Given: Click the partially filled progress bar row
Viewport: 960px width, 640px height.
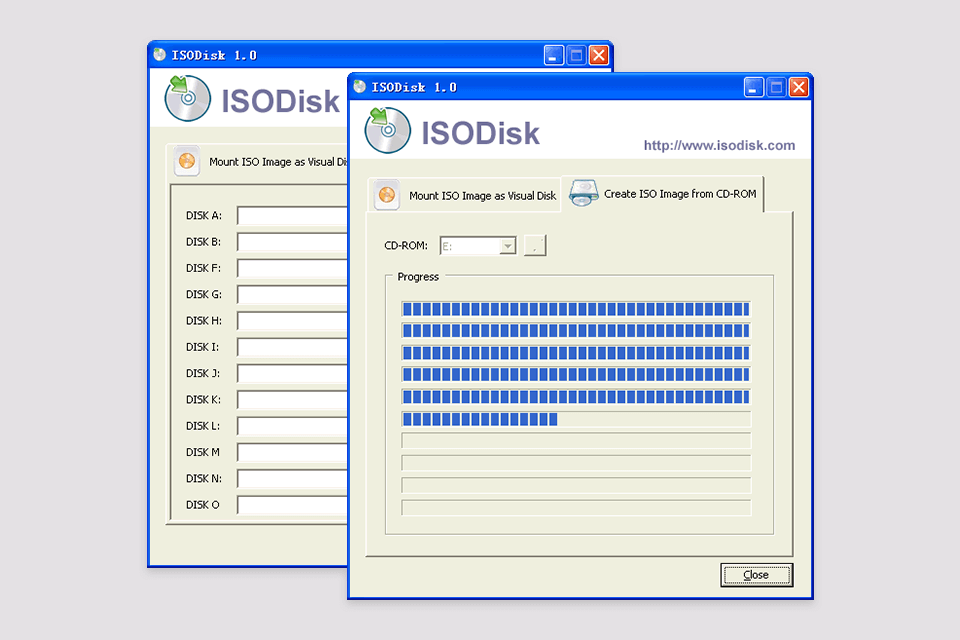Looking at the screenshot, I should (x=575, y=419).
